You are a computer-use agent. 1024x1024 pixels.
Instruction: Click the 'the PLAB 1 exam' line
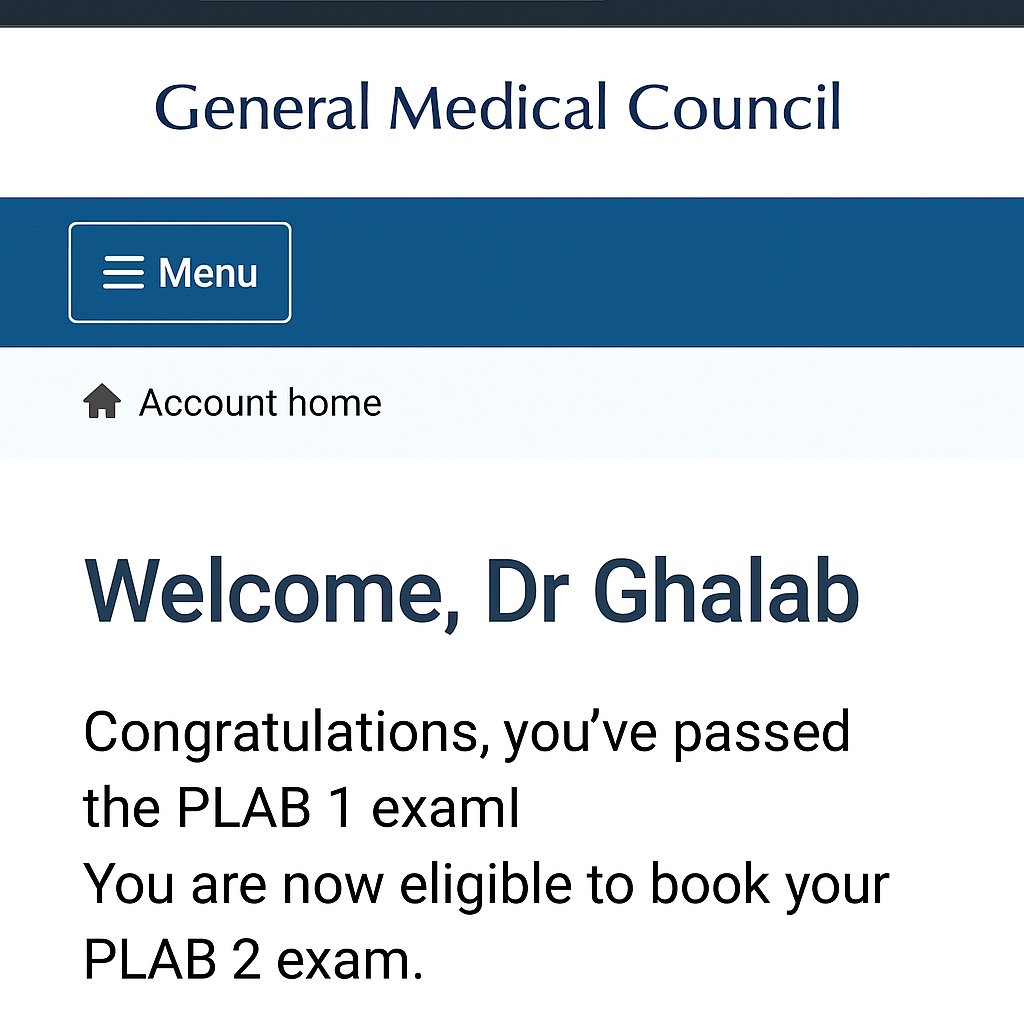[301, 807]
